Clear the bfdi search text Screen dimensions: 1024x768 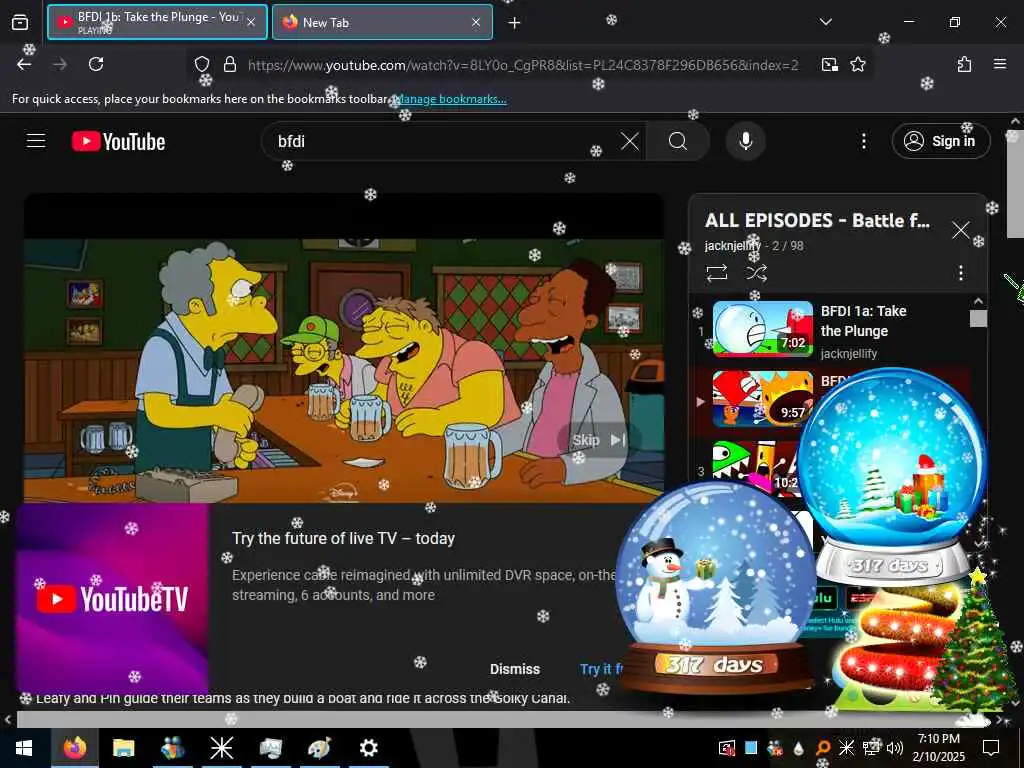(x=630, y=141)
